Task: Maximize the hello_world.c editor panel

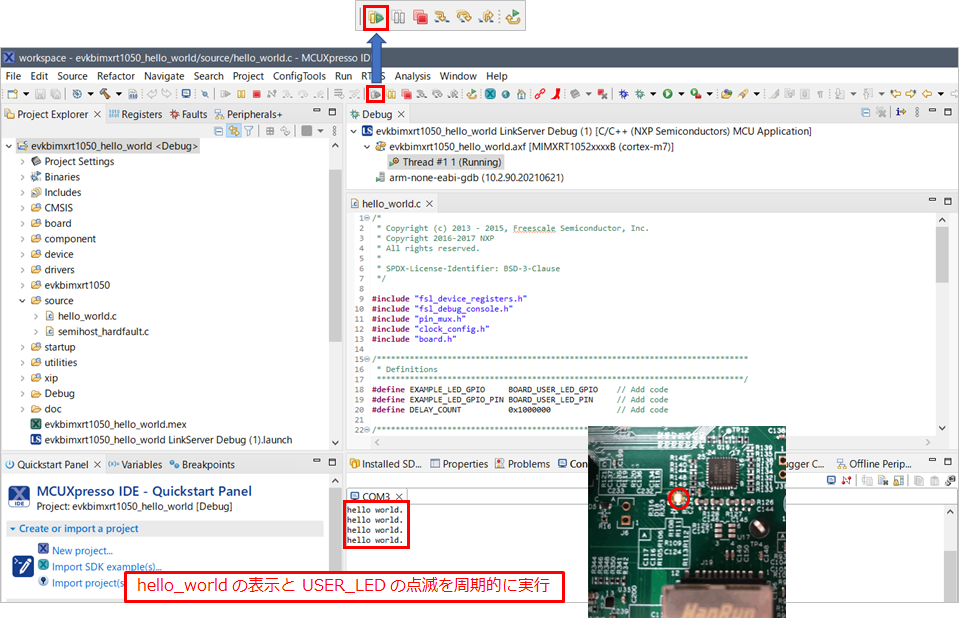Action: click(x=948, y=201)
